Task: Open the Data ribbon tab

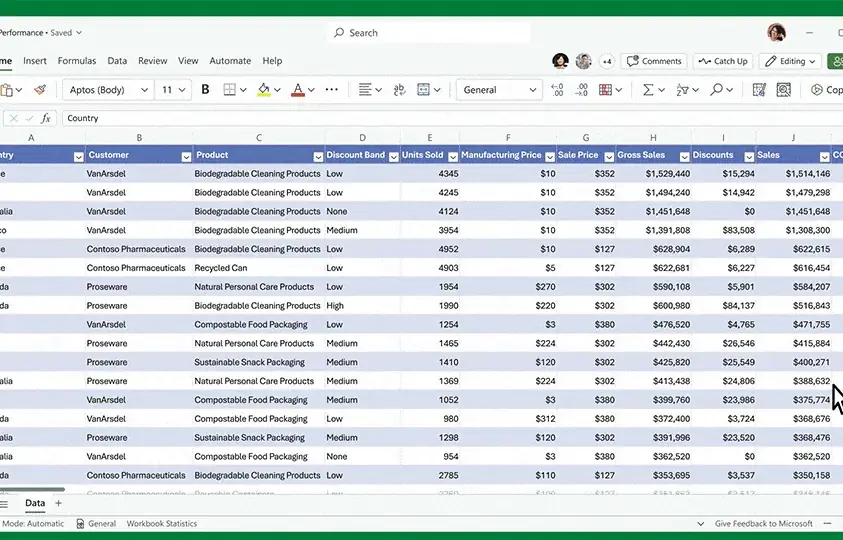Action: click(x=117, y=61)
